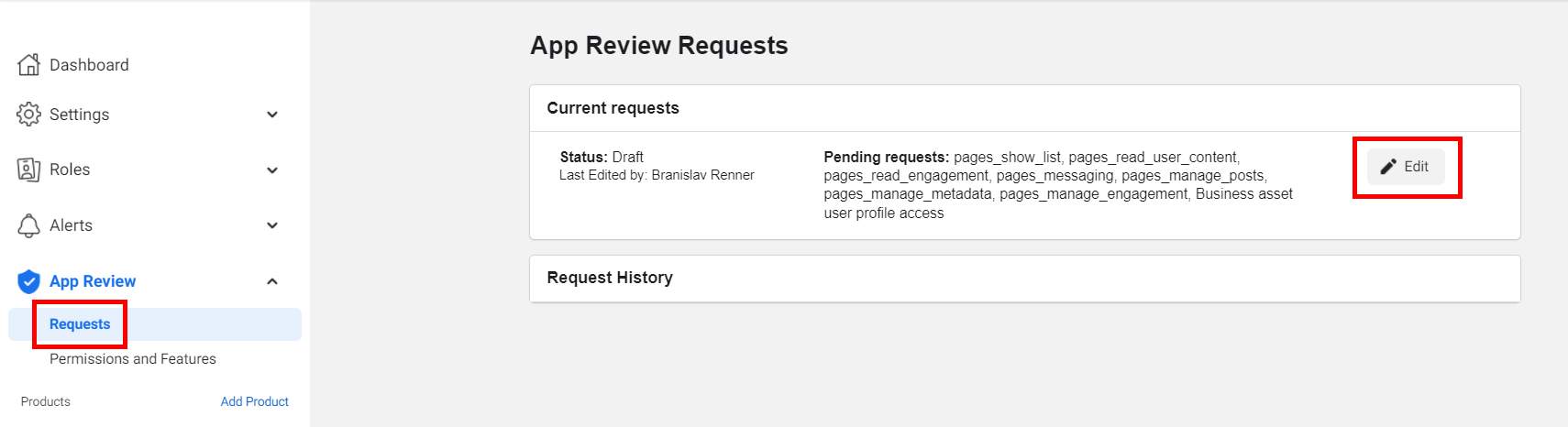1568x427 pixels.
Task: Open Permissions and Features page
Action: [x=133, y=359]
